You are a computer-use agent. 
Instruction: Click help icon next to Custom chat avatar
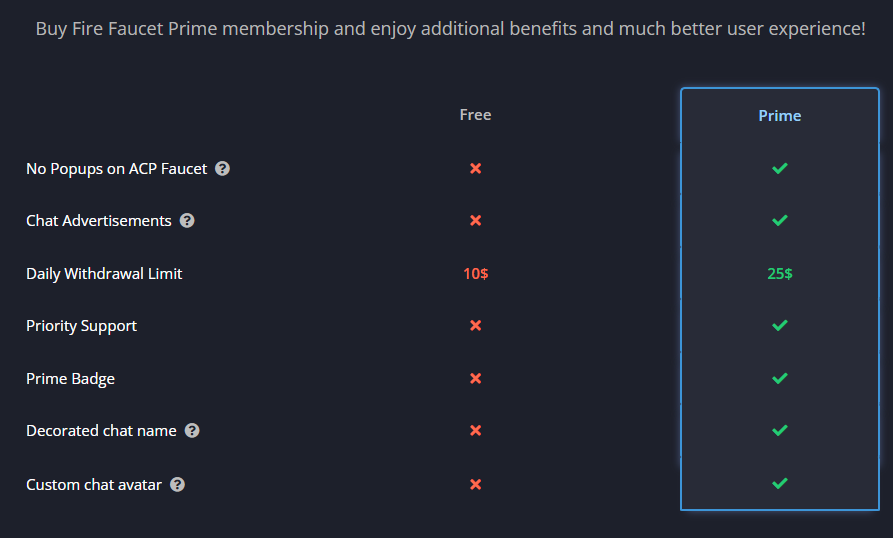177,484
